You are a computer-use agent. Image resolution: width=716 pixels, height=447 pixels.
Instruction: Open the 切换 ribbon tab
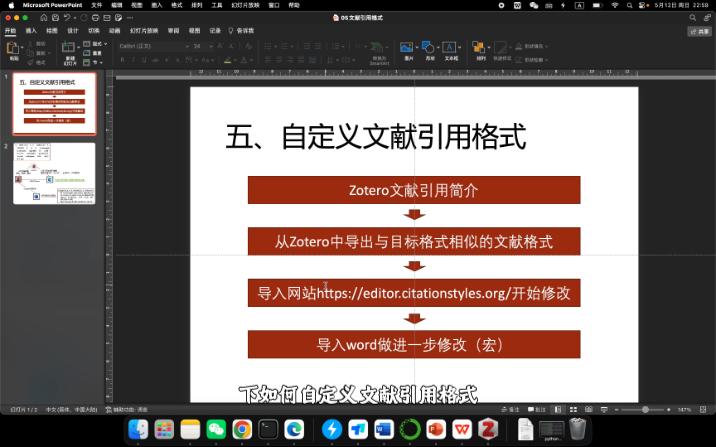coord(94,31)
